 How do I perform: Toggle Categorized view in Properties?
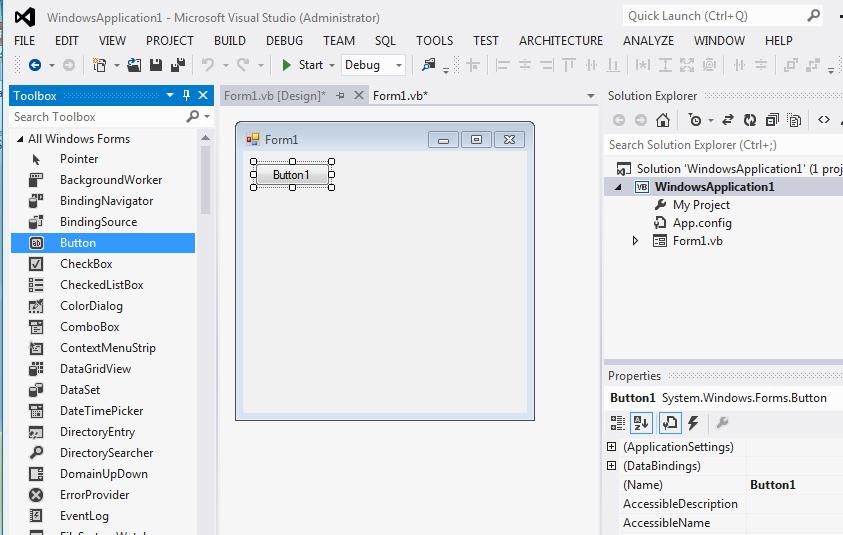617,423
